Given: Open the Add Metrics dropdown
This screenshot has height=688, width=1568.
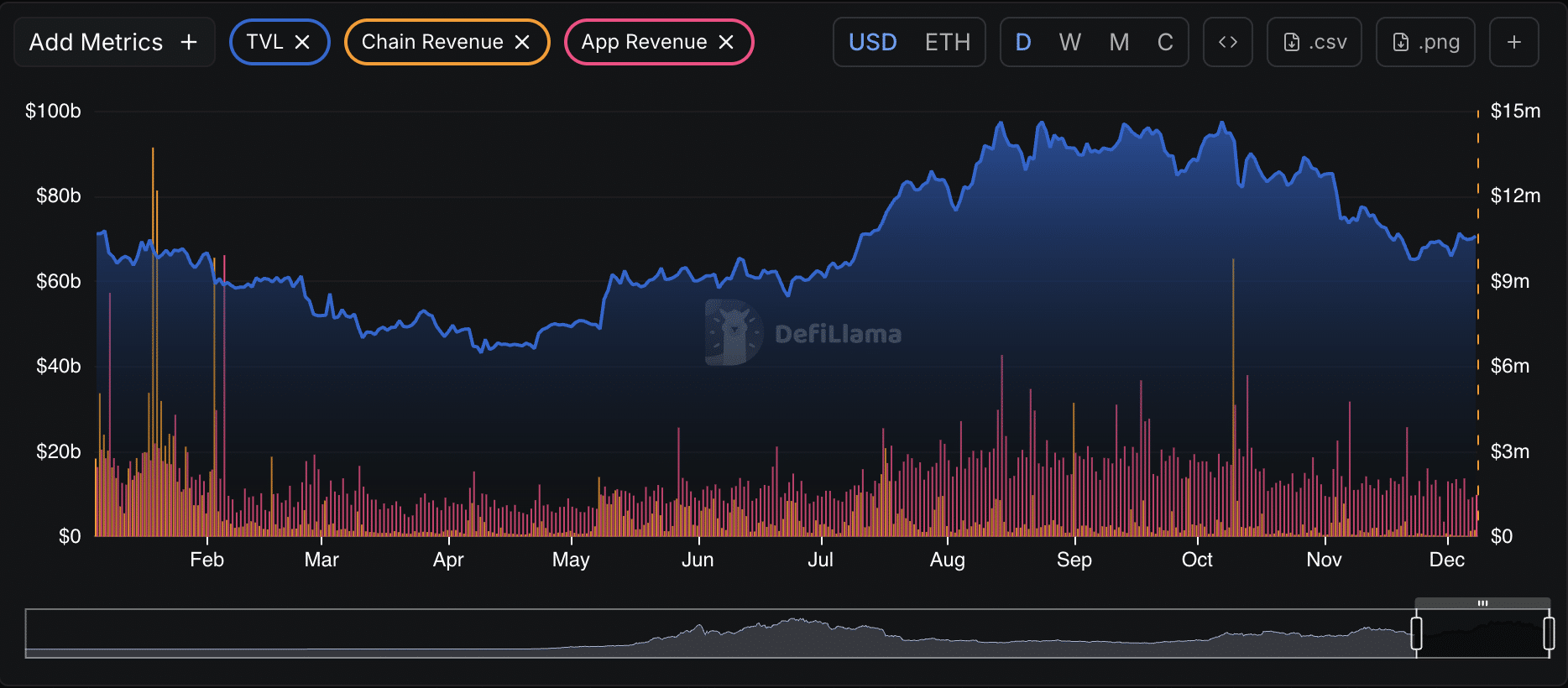Looking at the screenshot, I should pyautogui.click(x=114, y=42).
